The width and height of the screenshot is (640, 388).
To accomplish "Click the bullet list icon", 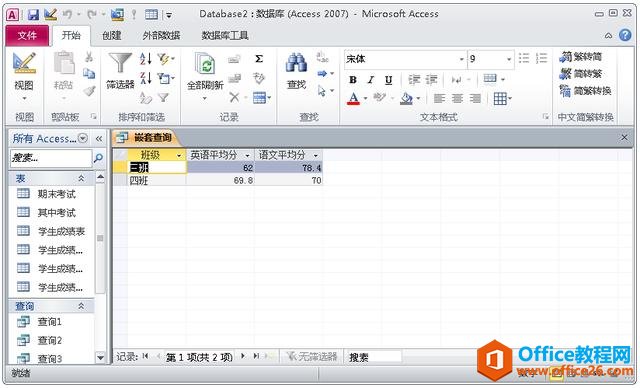I will (524, 58).
